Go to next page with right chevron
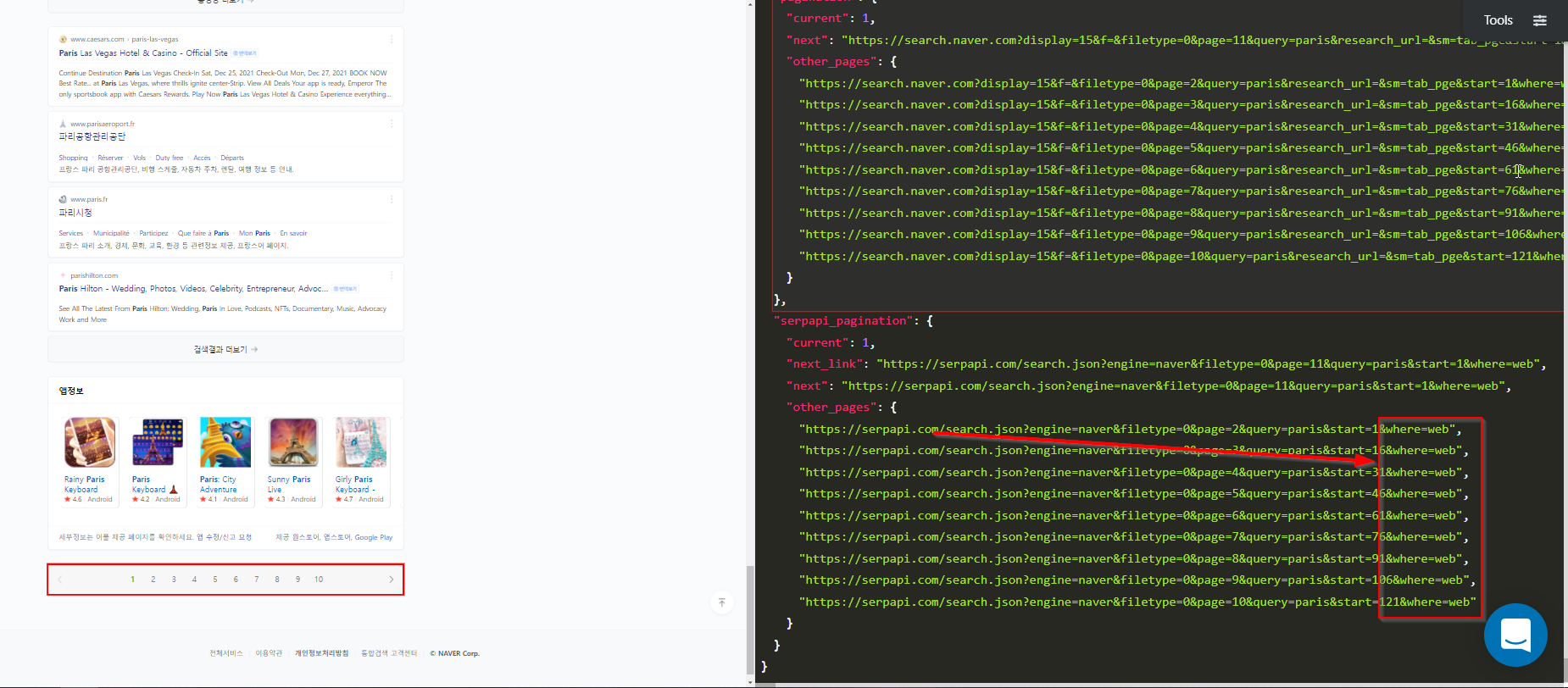The image size is (1568, 688). point(391,580)
